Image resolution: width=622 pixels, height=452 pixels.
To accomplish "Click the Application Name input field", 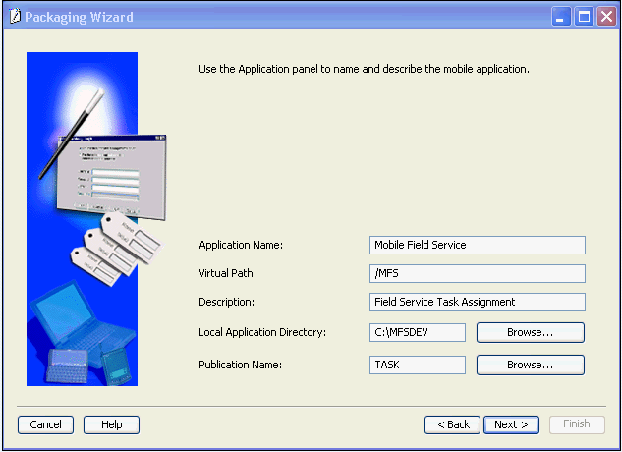I will [x=477, y=245].
